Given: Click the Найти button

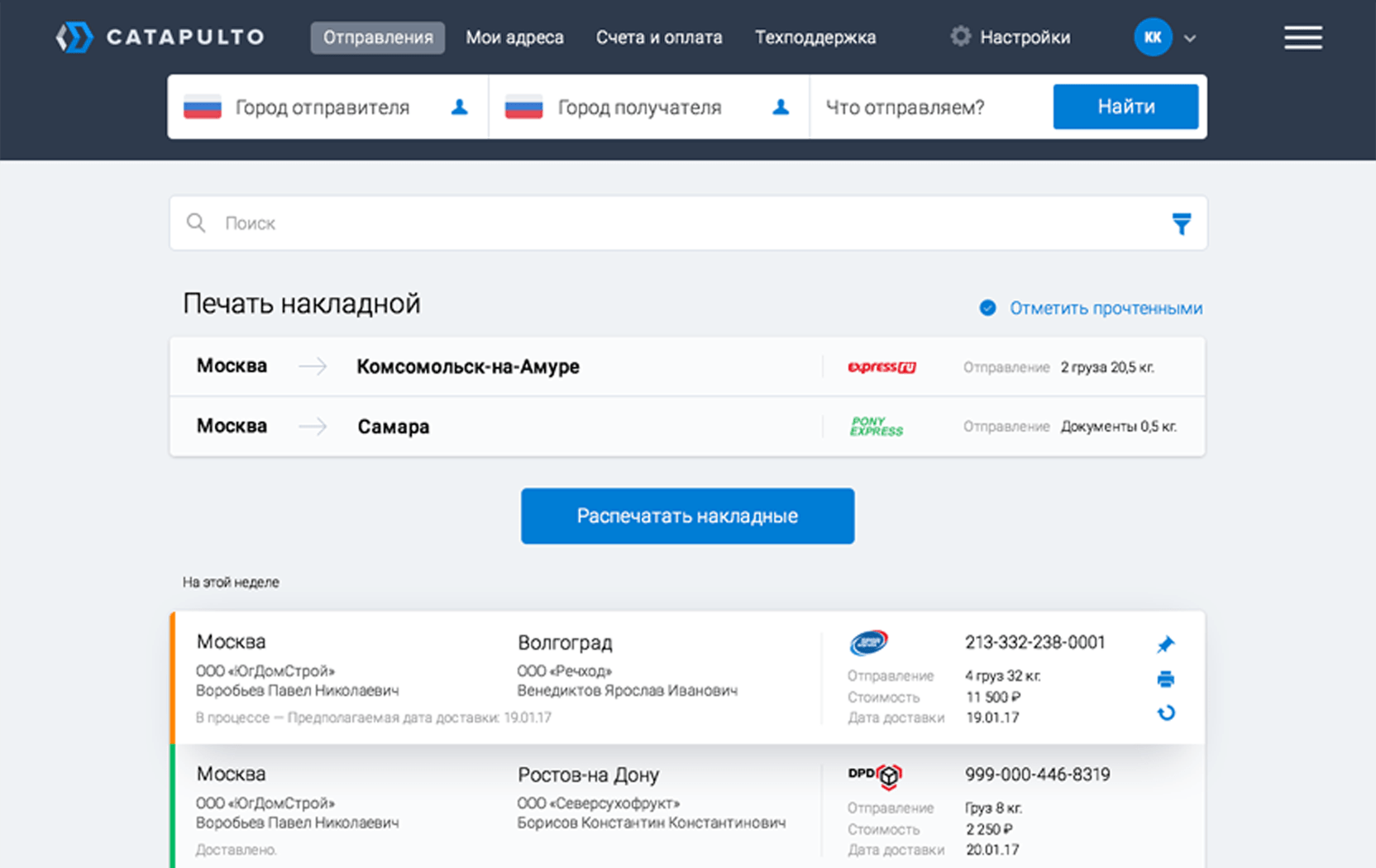Looking at the screenshot, I should click(1125, 107).
